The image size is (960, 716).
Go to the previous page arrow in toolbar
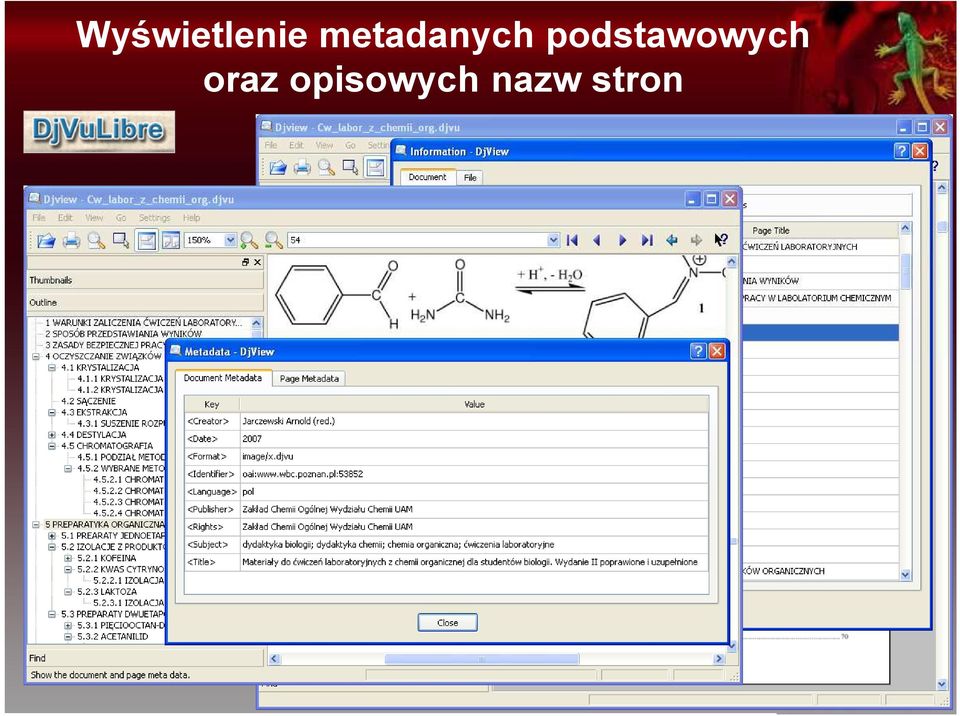click(x=597, y=241)
